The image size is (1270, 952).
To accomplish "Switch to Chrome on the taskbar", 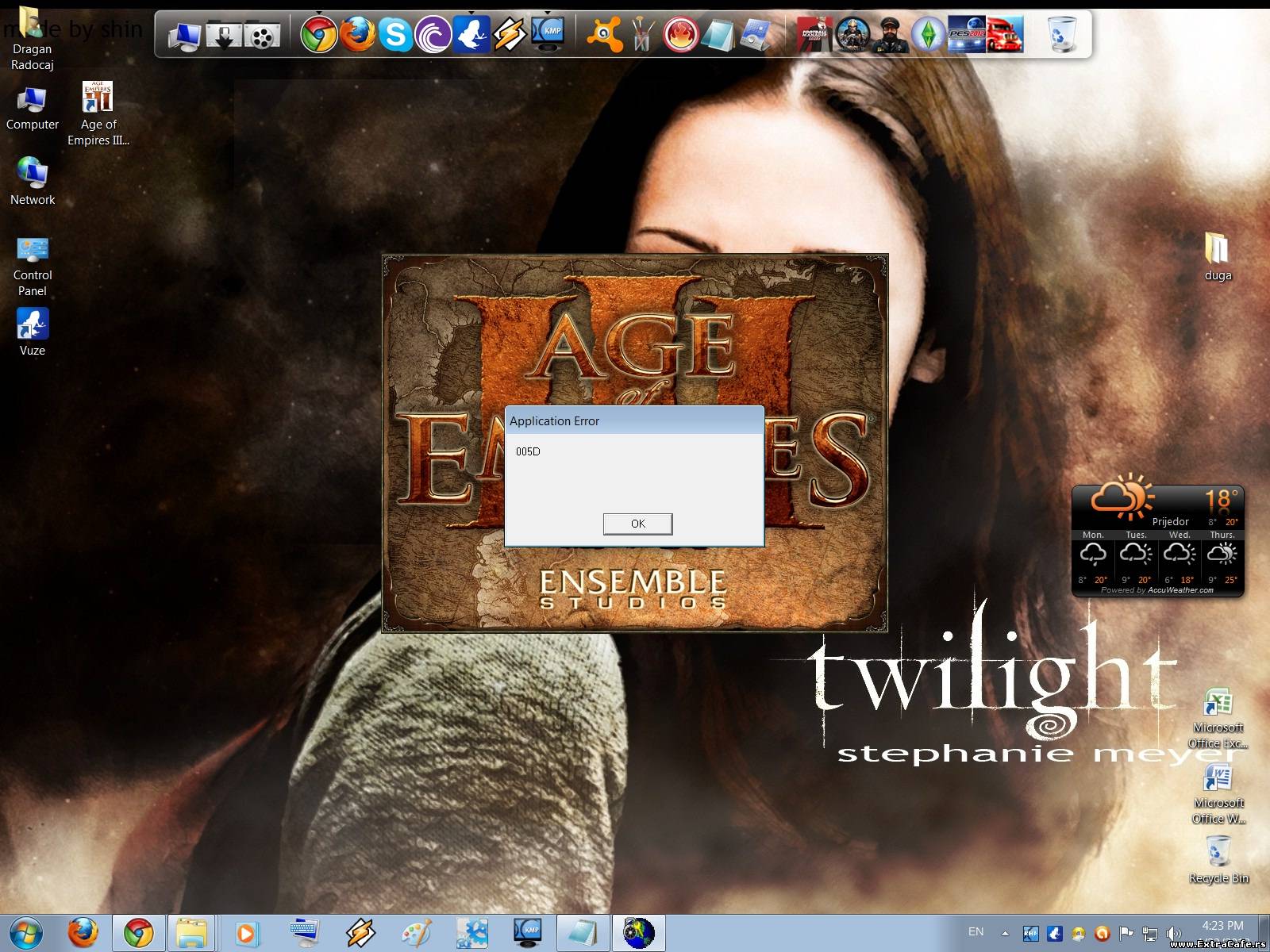I will coord(139,933).
